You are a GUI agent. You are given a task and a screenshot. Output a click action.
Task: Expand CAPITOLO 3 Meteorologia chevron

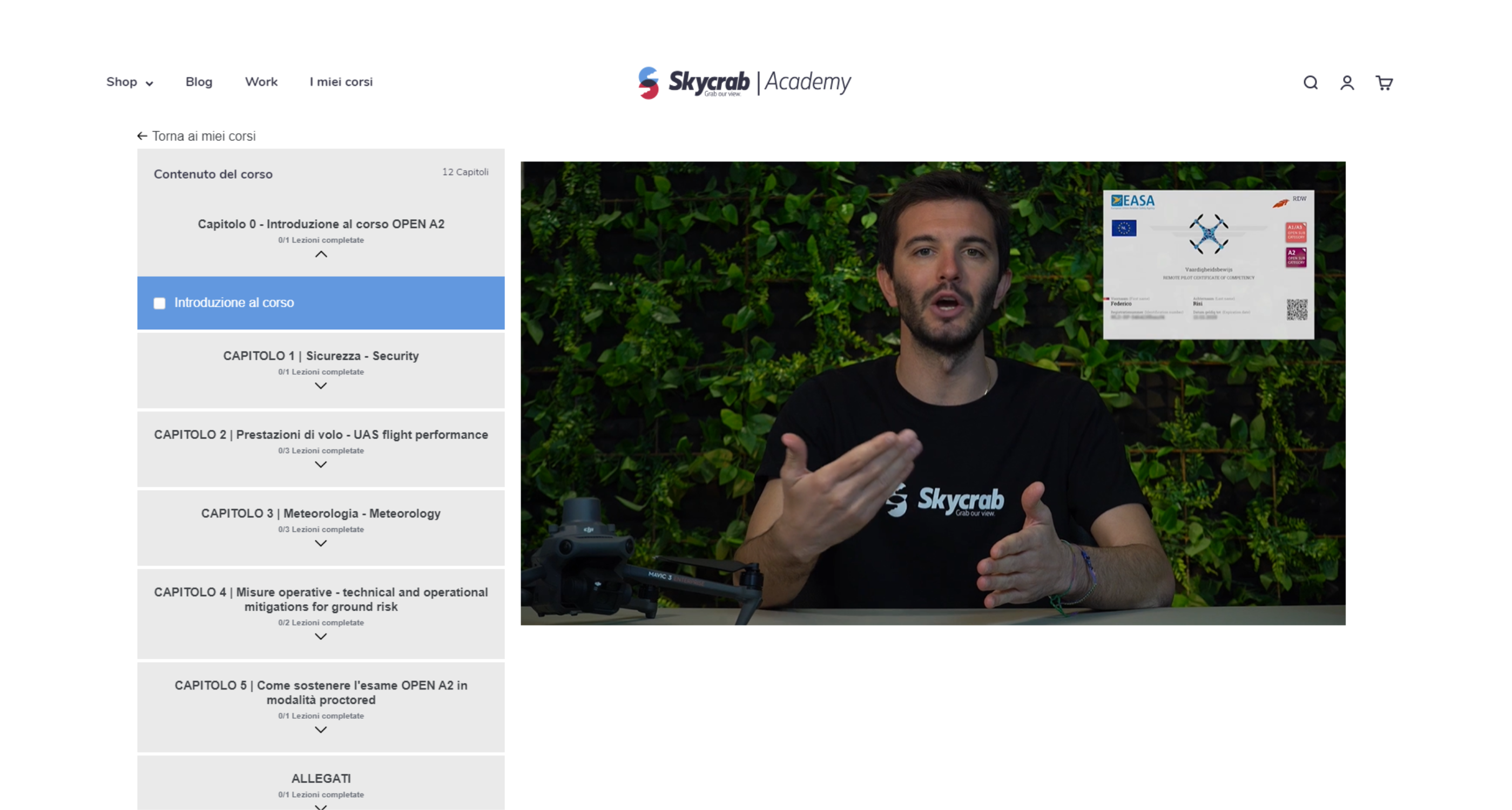[x=320, y=544]
